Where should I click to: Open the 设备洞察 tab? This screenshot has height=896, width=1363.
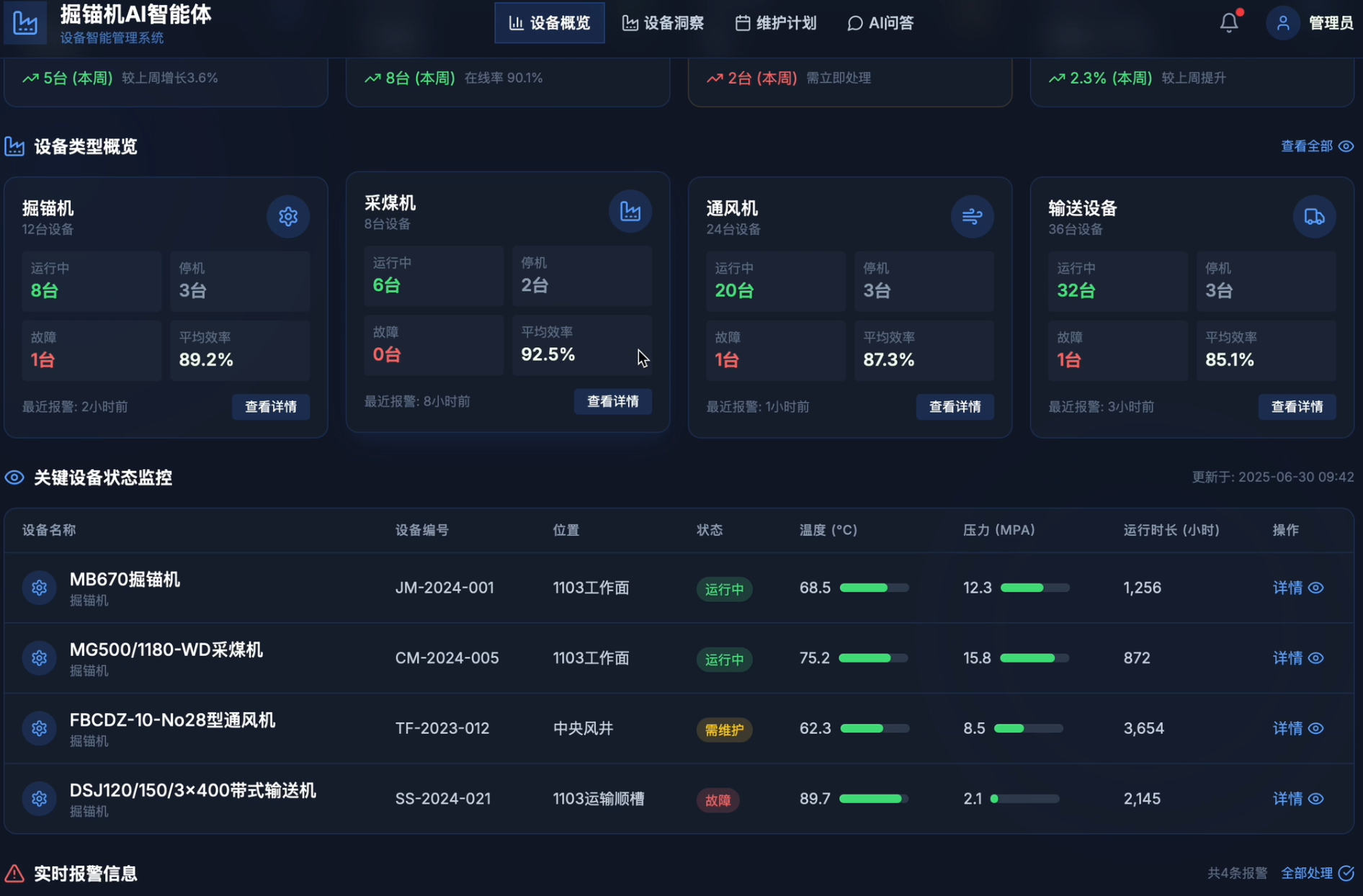click(663, 23)
